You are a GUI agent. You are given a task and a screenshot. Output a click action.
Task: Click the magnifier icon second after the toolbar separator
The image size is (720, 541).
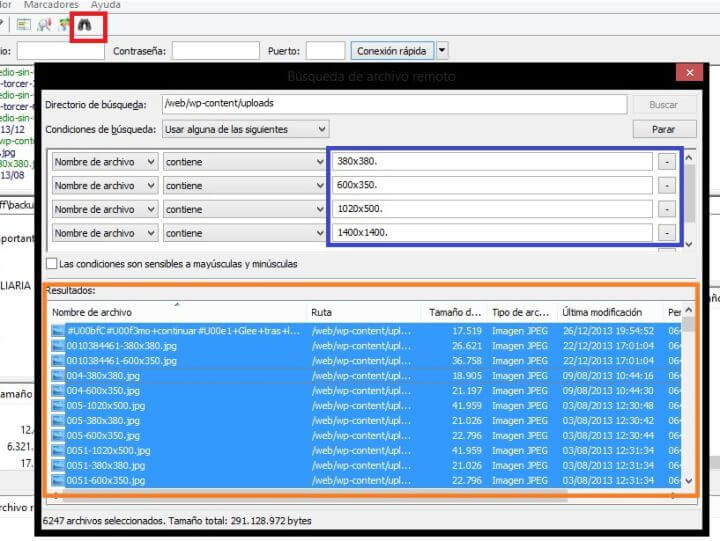pyautogui.click(x=44, y=25)
